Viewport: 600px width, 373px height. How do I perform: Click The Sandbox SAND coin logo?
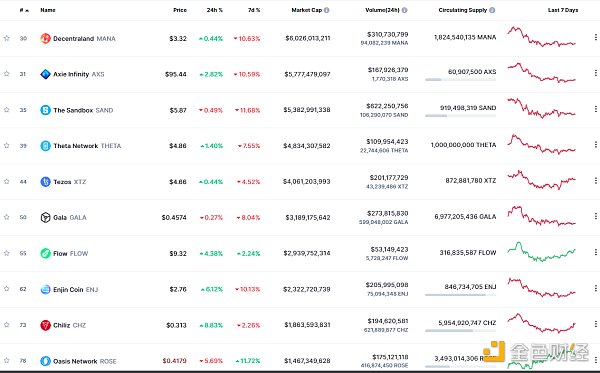pyautogui.click(x=46, y=110)
